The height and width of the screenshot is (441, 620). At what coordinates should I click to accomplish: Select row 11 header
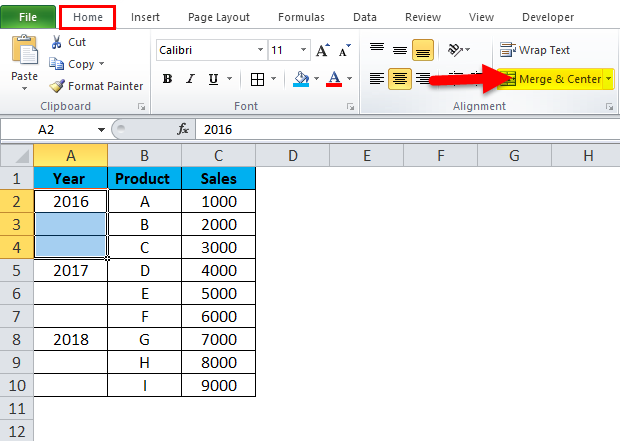coord(17,408)
